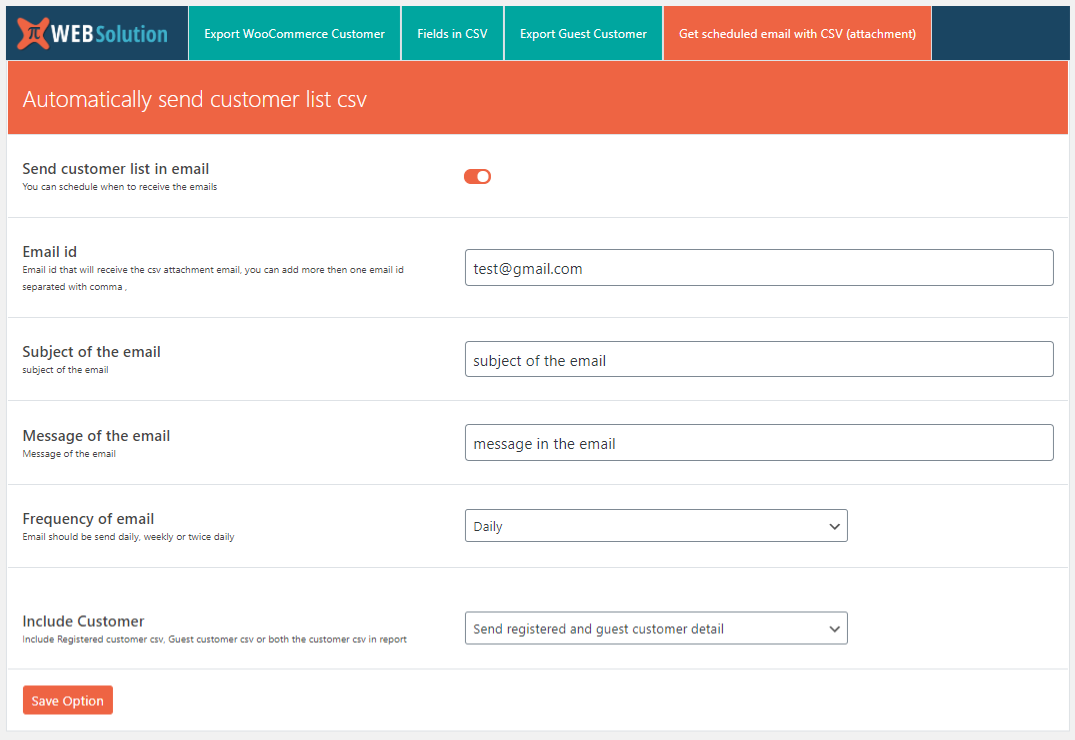
Task: Open the Export WooCommerce Customer tab
Action: [294, 33]
